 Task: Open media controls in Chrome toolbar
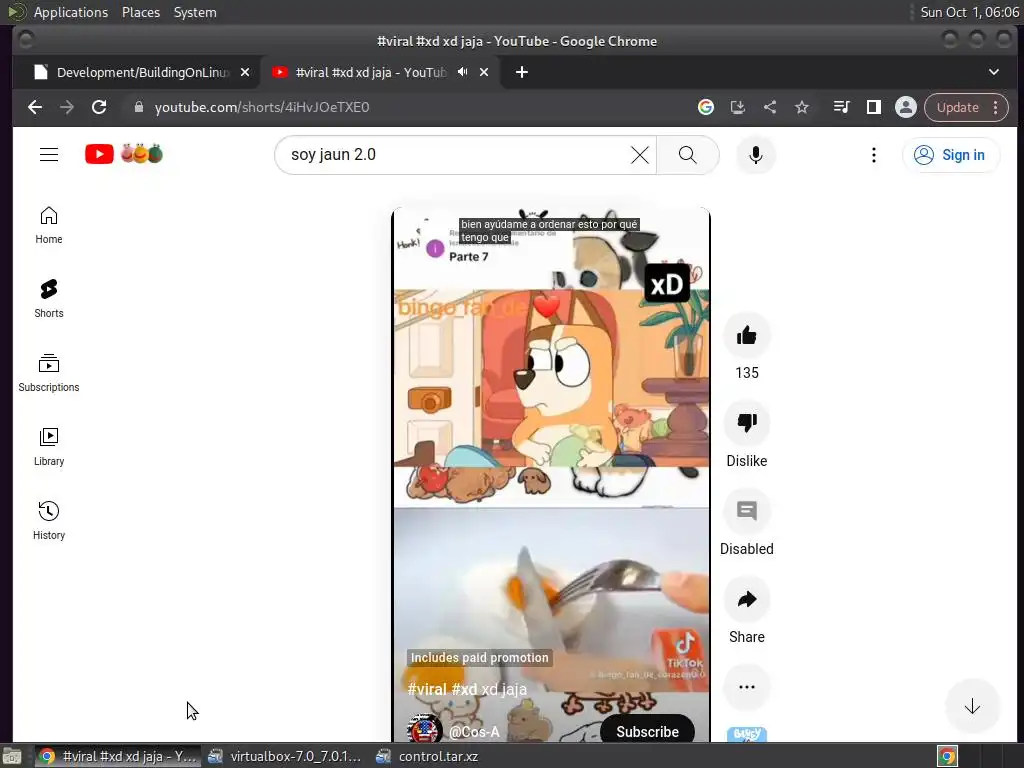click(842, 107)
